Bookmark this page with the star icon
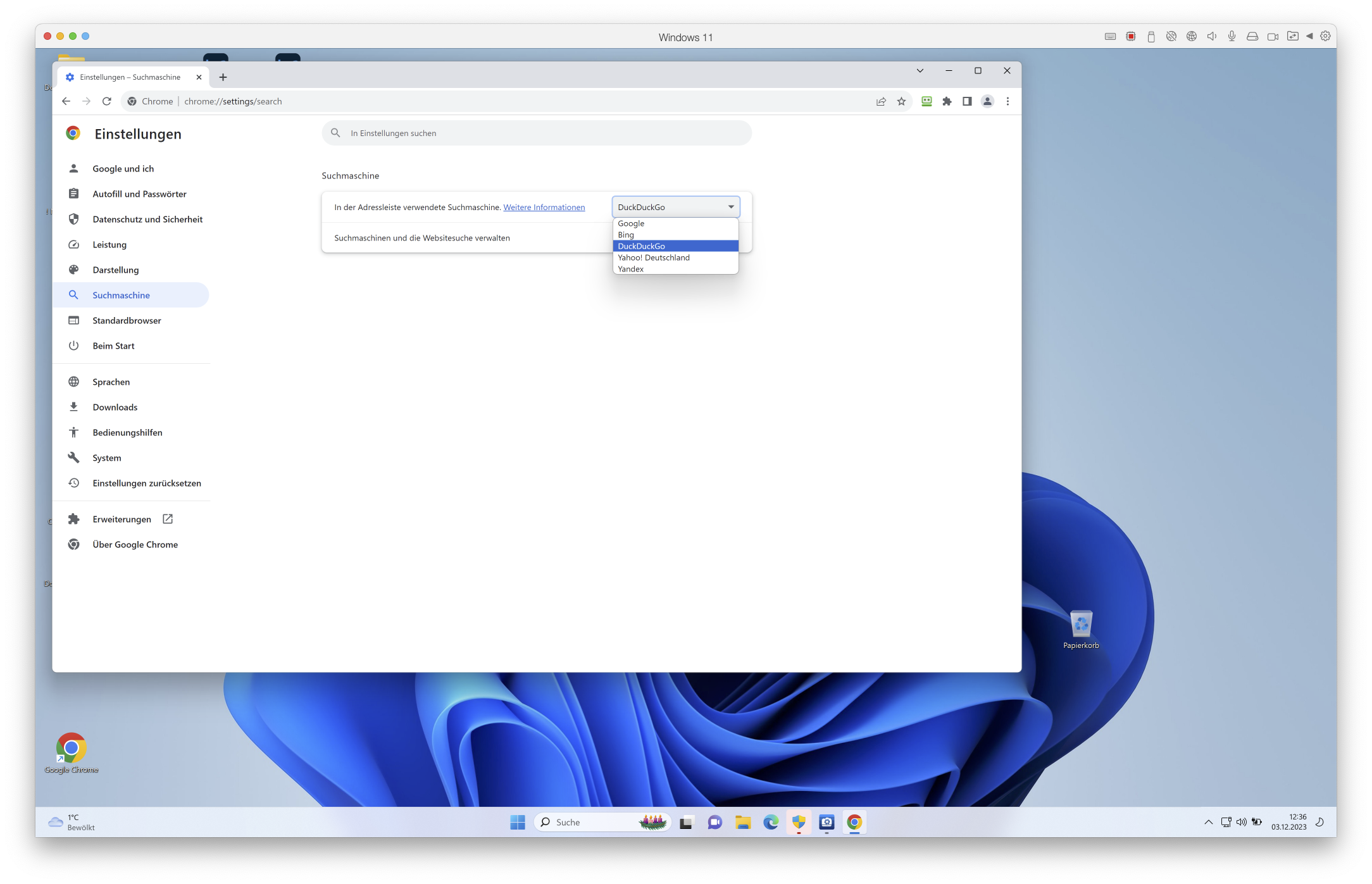Screen dimensions: 1372x884 click(901, 101)
